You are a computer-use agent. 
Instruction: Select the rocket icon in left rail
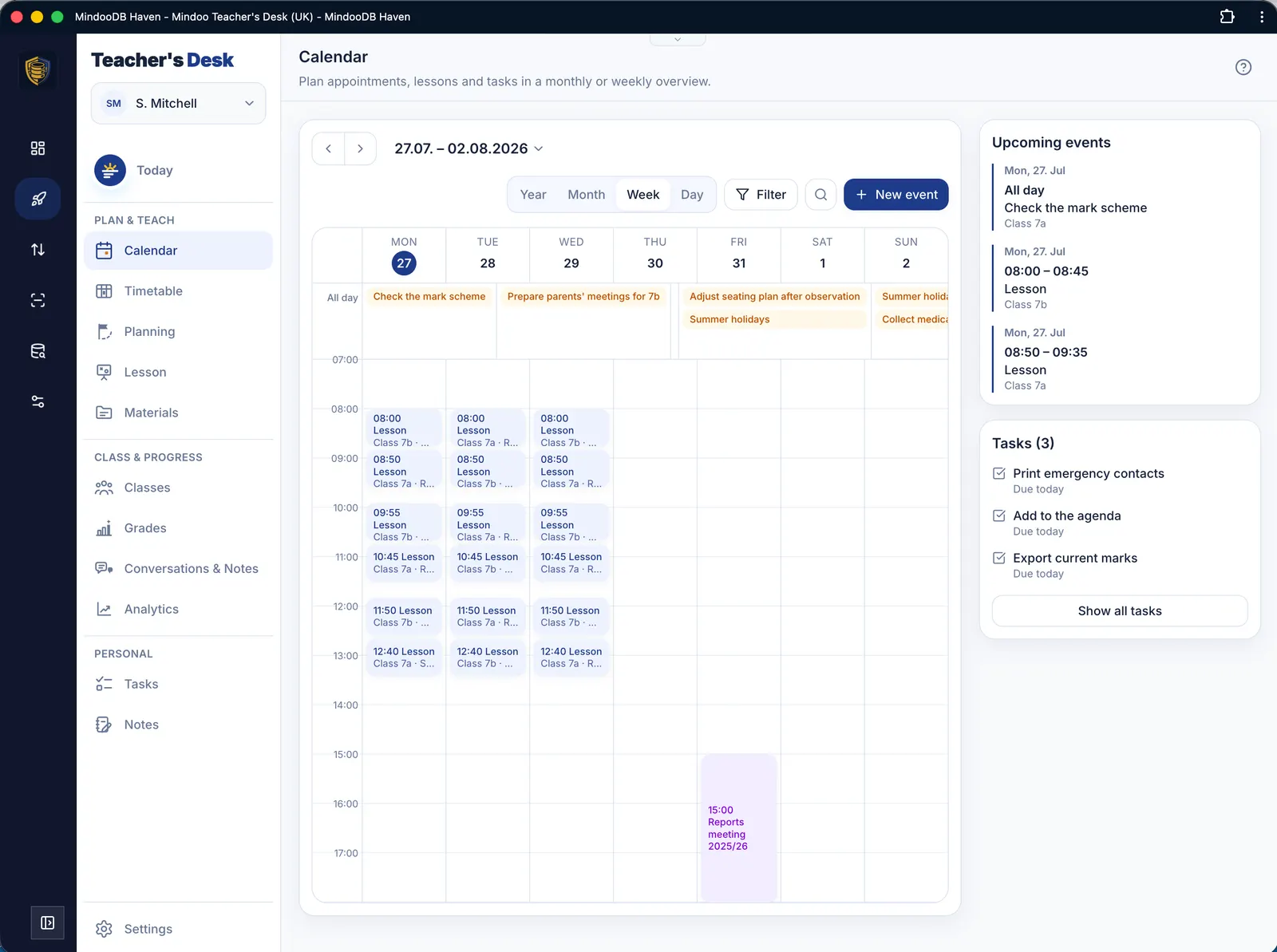38,199
